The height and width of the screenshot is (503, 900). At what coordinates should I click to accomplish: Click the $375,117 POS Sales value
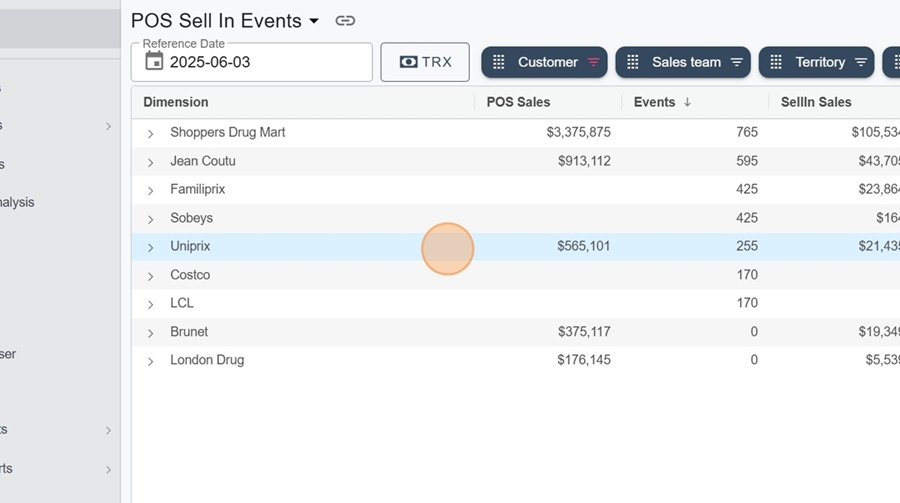(584, 331)
